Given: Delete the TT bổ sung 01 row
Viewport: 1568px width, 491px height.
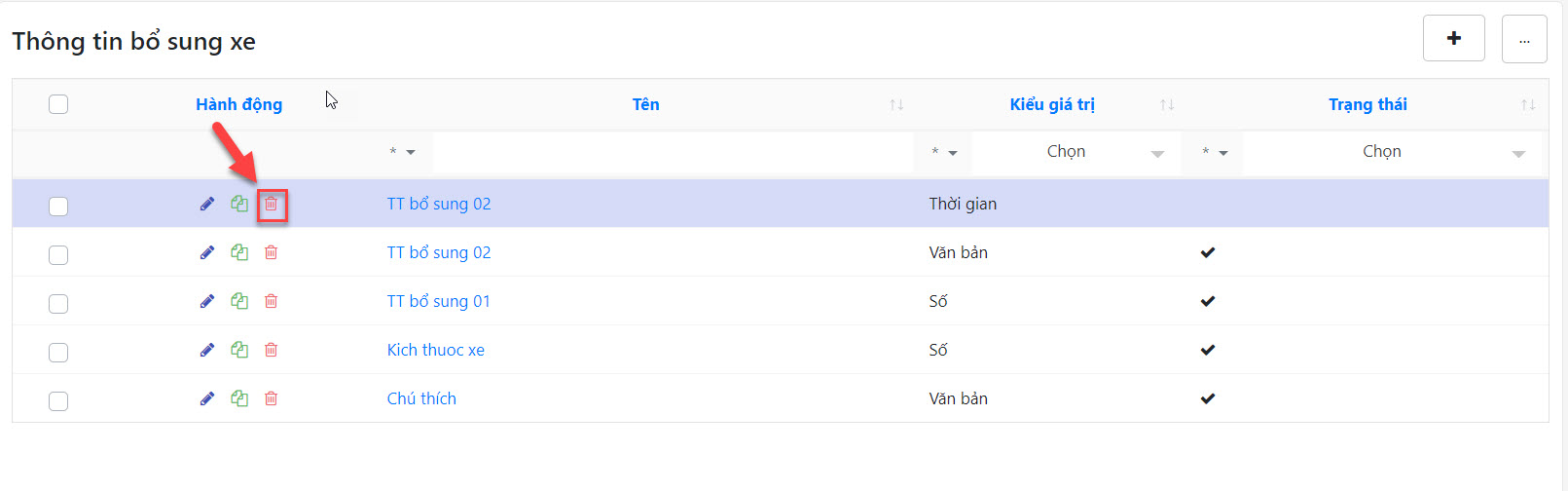Looking at the screenshot, I should click(272, 301).
